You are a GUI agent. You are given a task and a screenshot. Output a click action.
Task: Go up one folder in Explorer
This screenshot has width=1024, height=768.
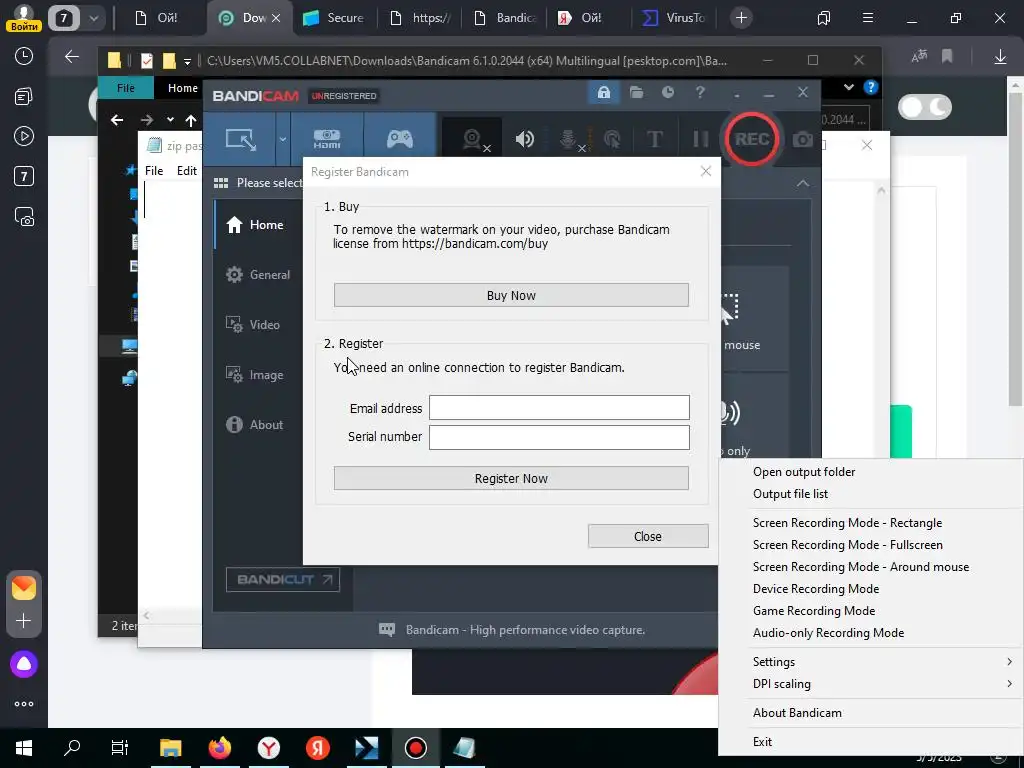(x=191, y=120)
